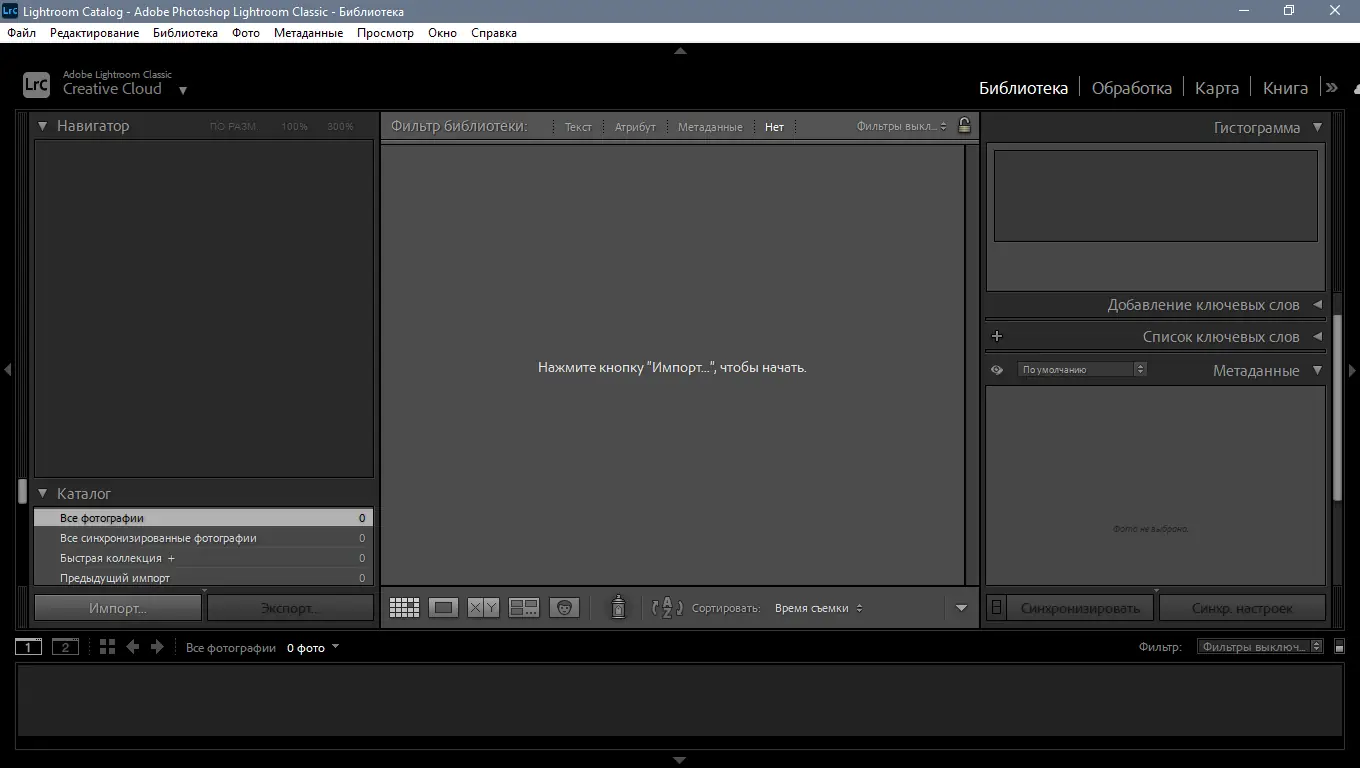Image resolution: width=1360 pixels, height=768 pixels.
Task: Open the Просмотр menu
Action: pos(385,33)
